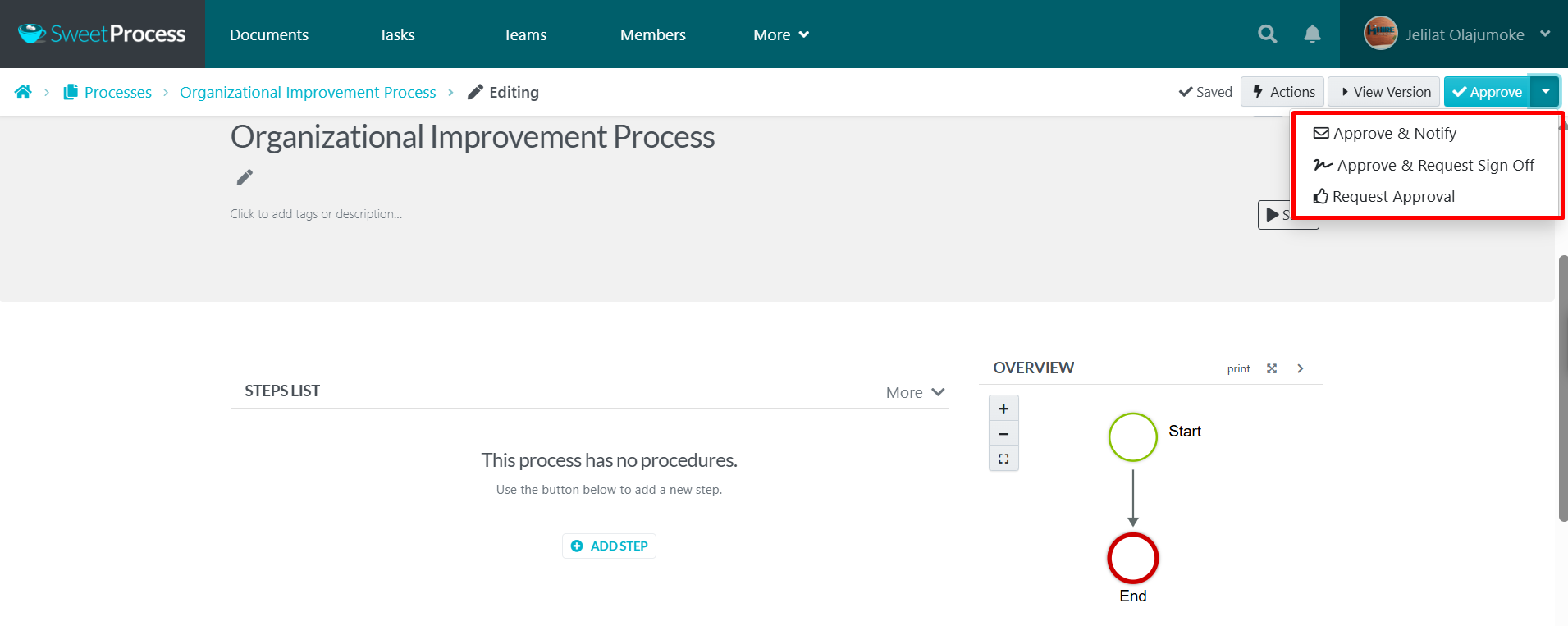Image resolution: width=1568 pixels, height=626 pixels.
Task: Click the Organizational Improvement Process title
Action: pos(473,137)
